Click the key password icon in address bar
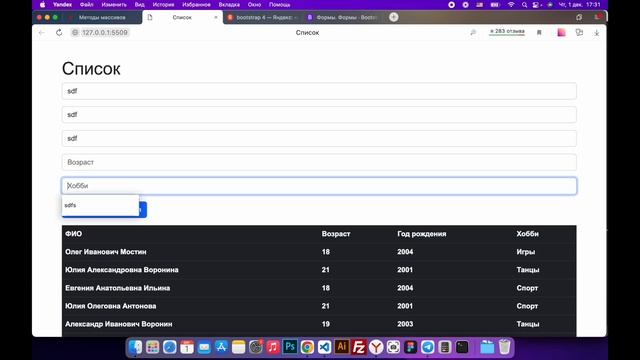 point(473,33)
